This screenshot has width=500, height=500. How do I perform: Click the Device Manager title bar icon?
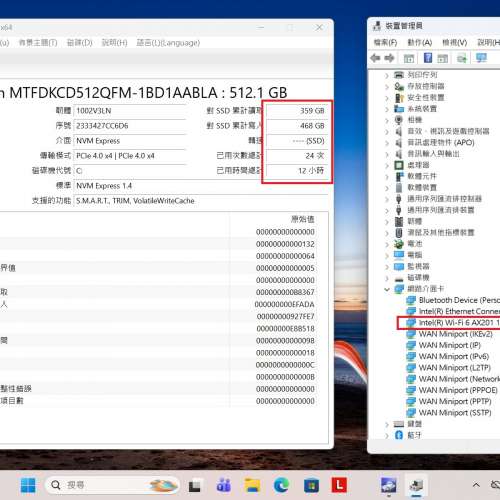(x=377, y=26)
